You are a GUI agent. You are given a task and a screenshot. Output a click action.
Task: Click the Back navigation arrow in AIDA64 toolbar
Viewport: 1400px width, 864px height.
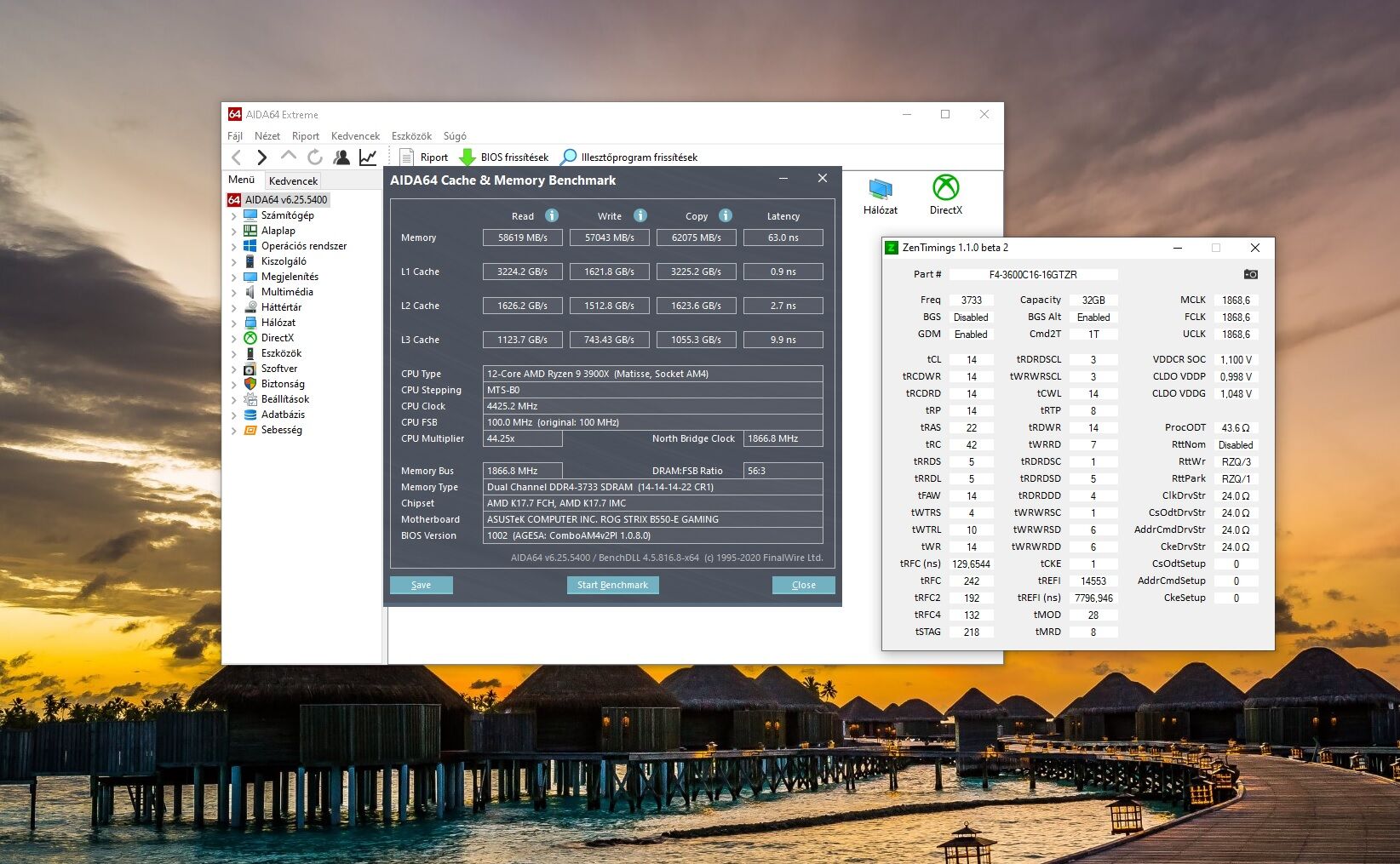click(237, 157)
